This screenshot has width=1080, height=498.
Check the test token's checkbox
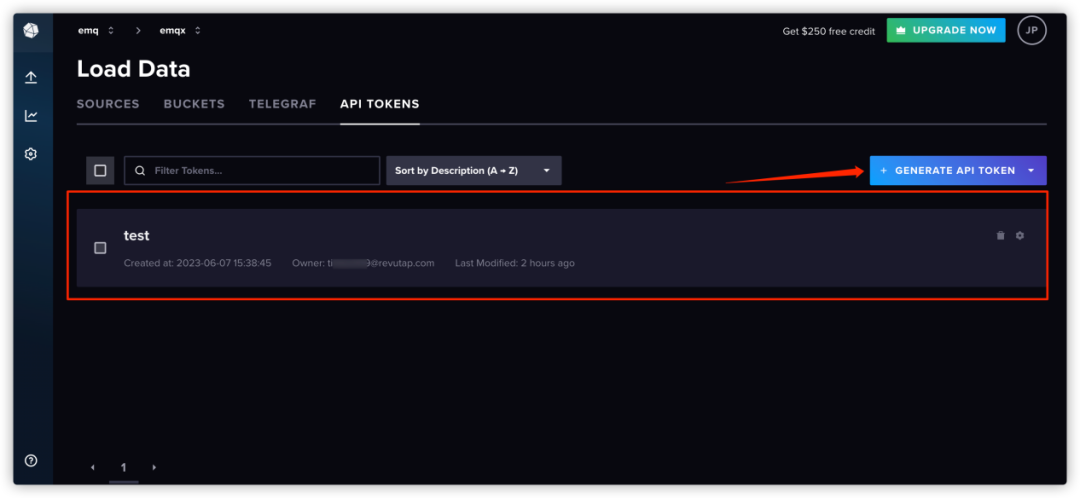click(100, 248)
